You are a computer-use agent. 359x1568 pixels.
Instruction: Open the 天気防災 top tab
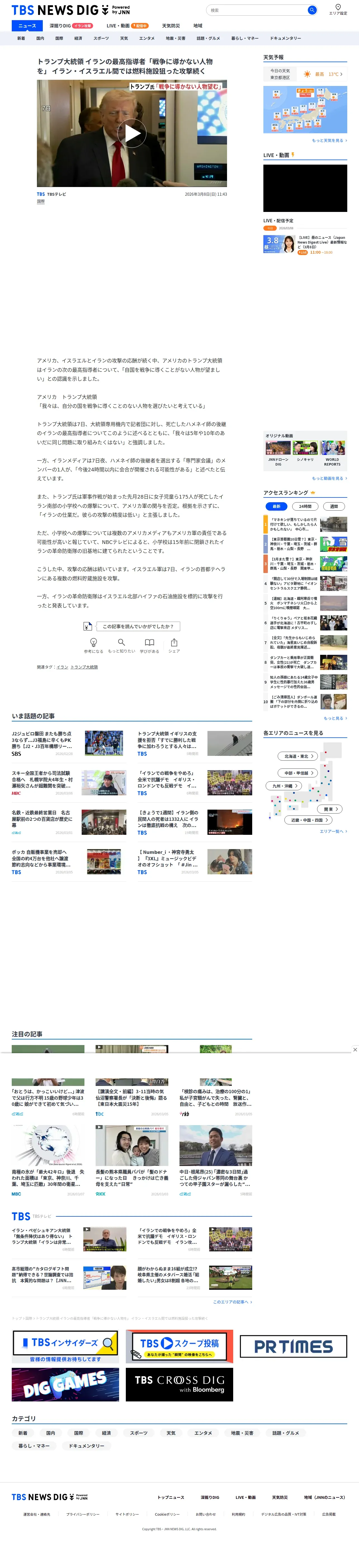pos(171,25)
